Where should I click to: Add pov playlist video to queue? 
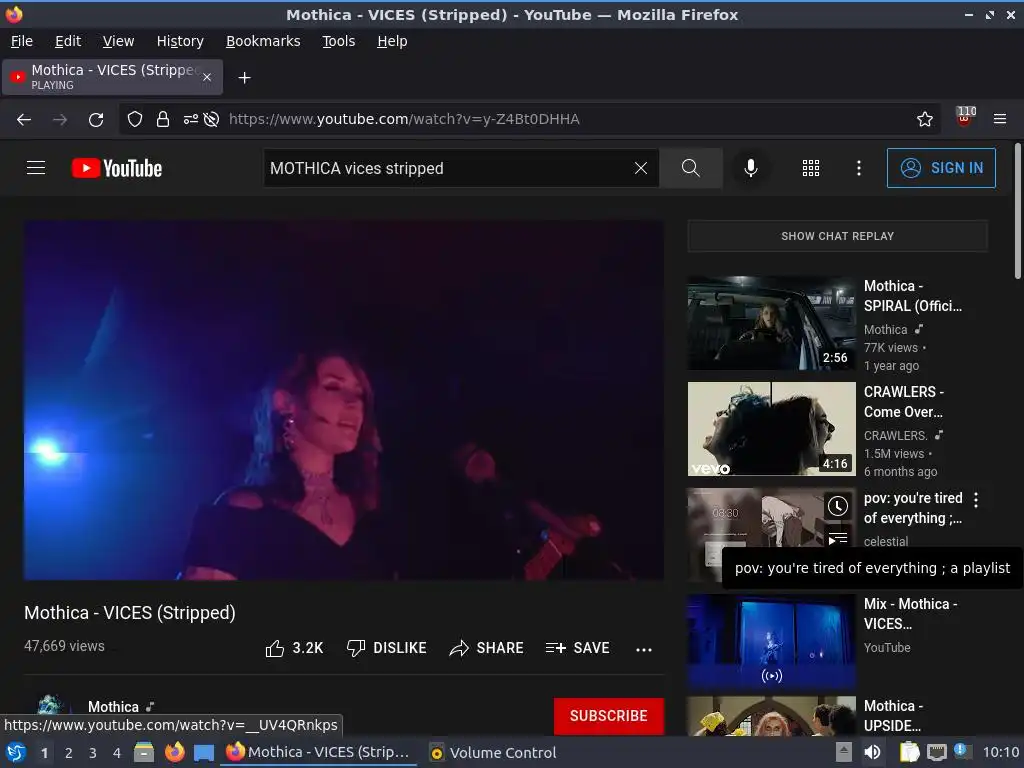[x=838, y=538]
